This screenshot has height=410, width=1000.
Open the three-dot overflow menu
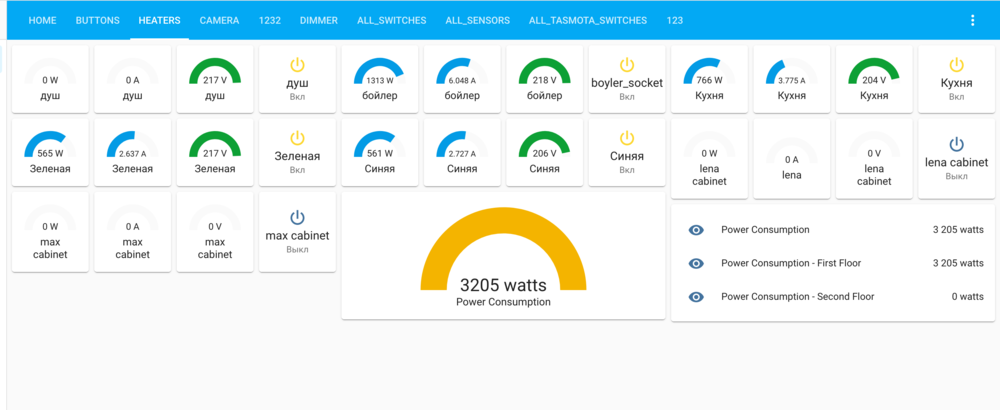coord(973,20)
